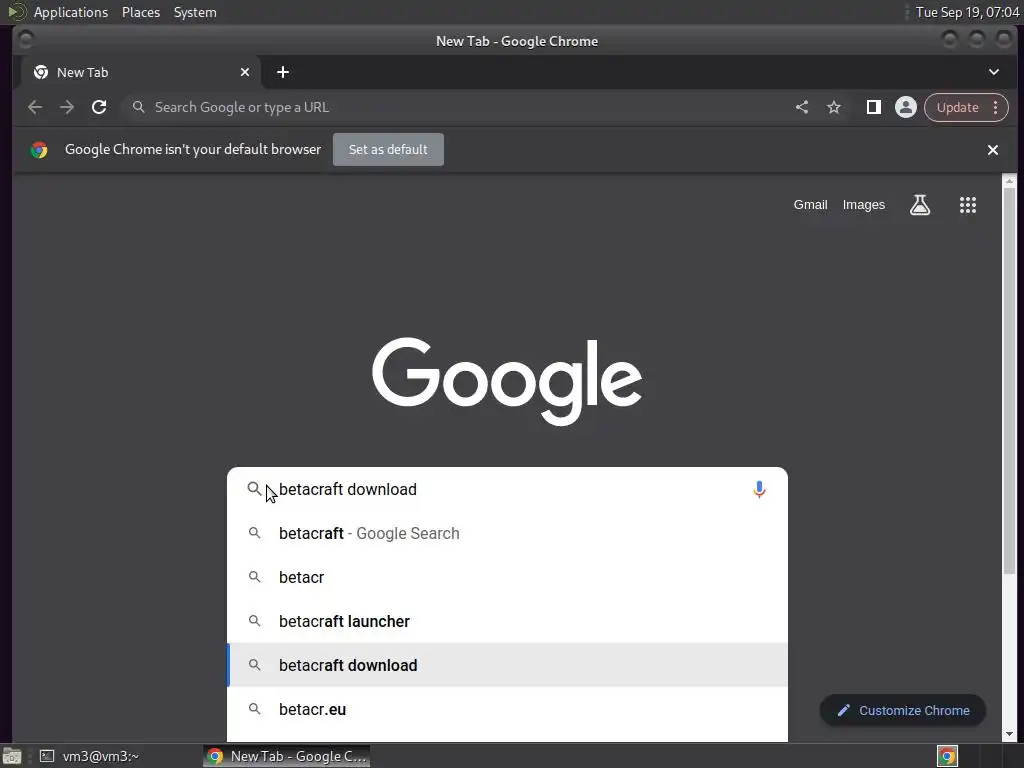Image resolution: width=1024 pixels, height=768 pixels.
Task: Start voice search with the microphone
Action: (759, 489)
